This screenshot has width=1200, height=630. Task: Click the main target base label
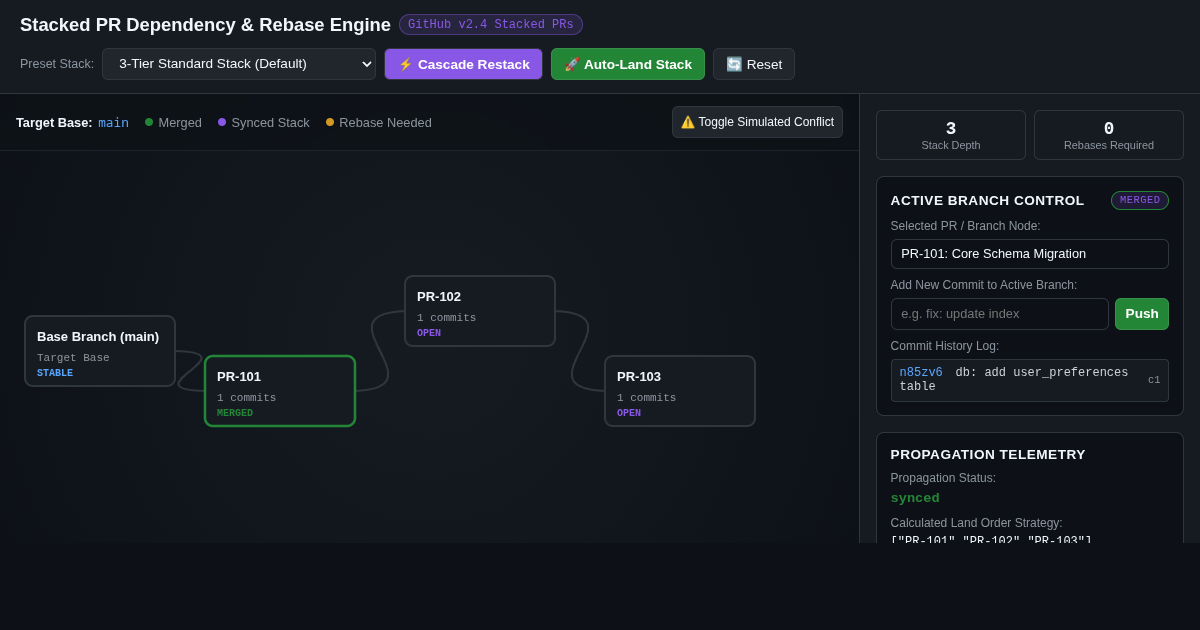coord(113,123)
